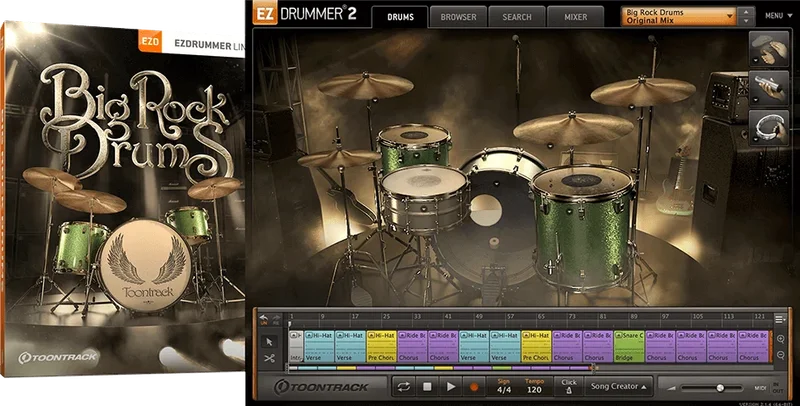
Task: Select the last purple Chorus block
Action: [x=753, y=346]
